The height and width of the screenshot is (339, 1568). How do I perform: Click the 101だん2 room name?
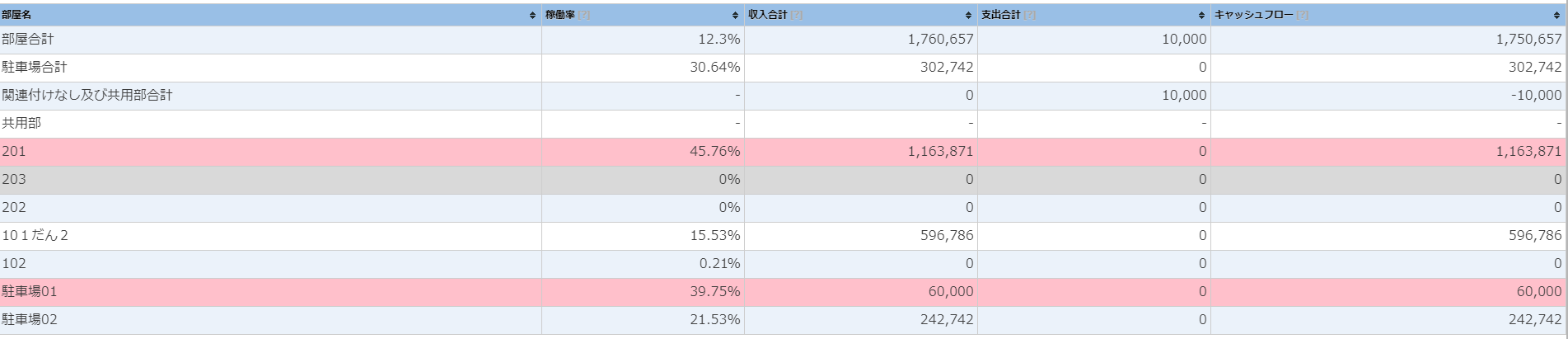pyautogui.click(x=35, y=236)
